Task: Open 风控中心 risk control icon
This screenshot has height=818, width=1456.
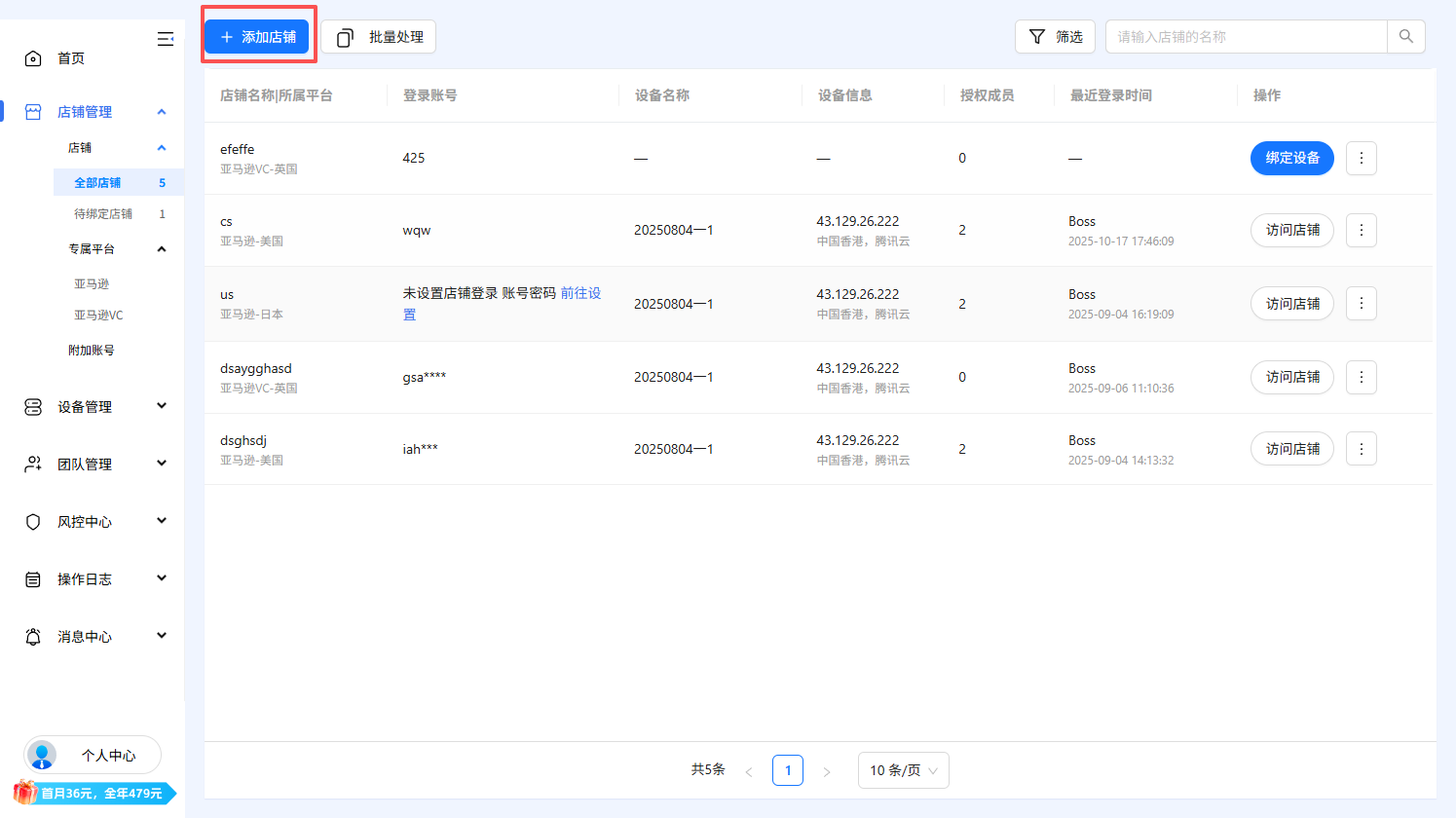Action: coord(32,521)
